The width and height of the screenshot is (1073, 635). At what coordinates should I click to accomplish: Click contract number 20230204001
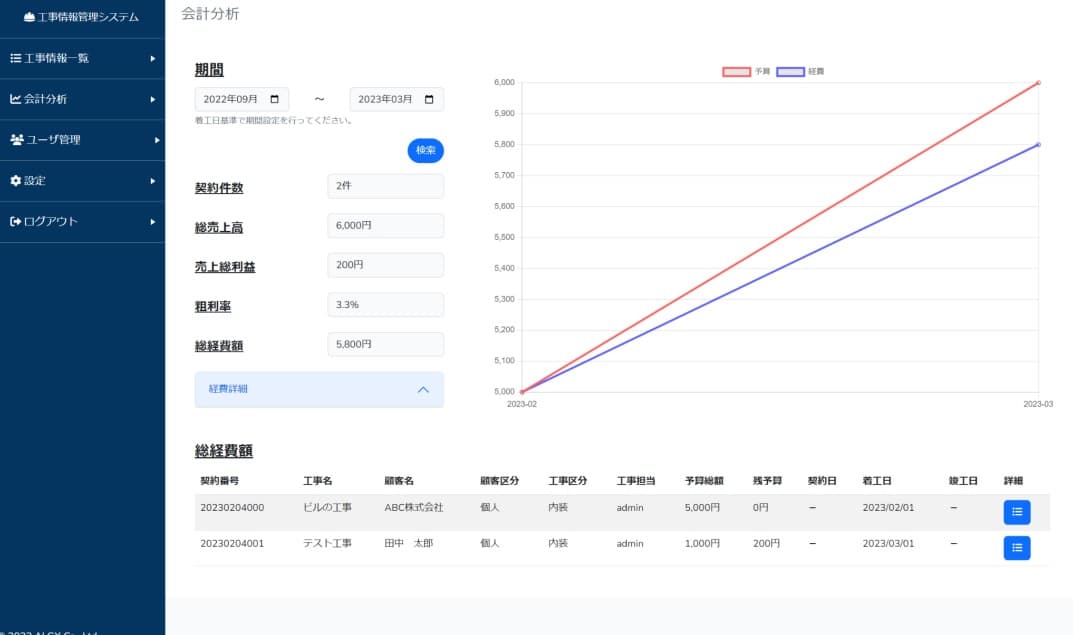[232, 543]
